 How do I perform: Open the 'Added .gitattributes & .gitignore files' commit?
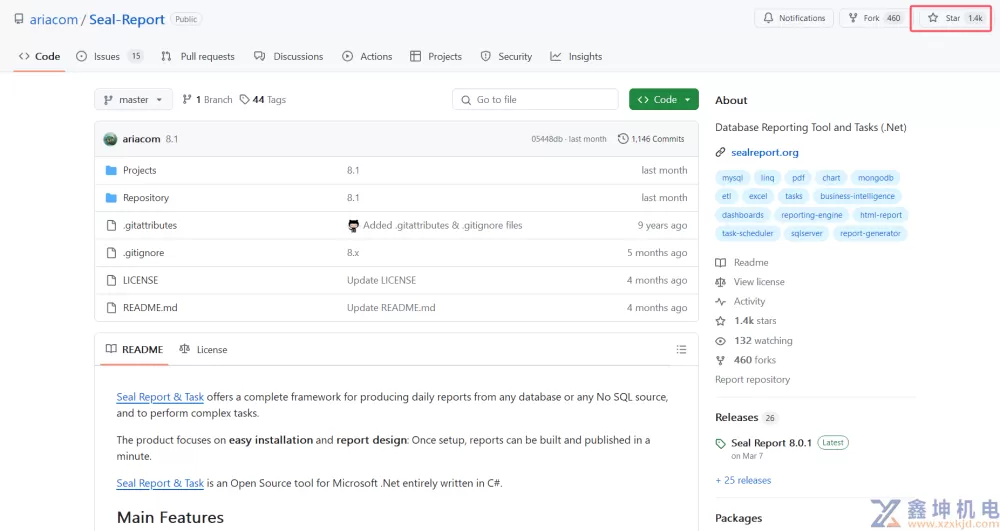point(443,226)
